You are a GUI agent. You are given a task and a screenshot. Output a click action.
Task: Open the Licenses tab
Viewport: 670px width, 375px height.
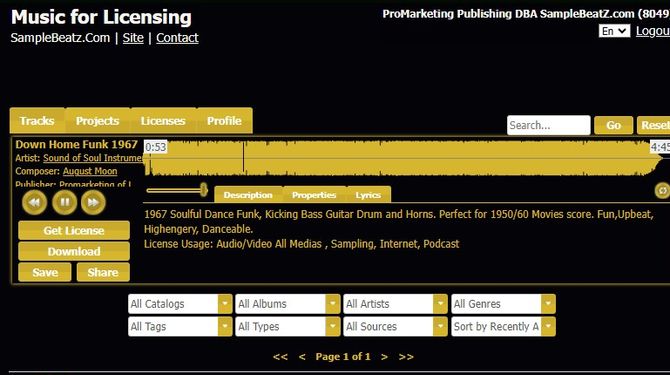tap(163, 121)
